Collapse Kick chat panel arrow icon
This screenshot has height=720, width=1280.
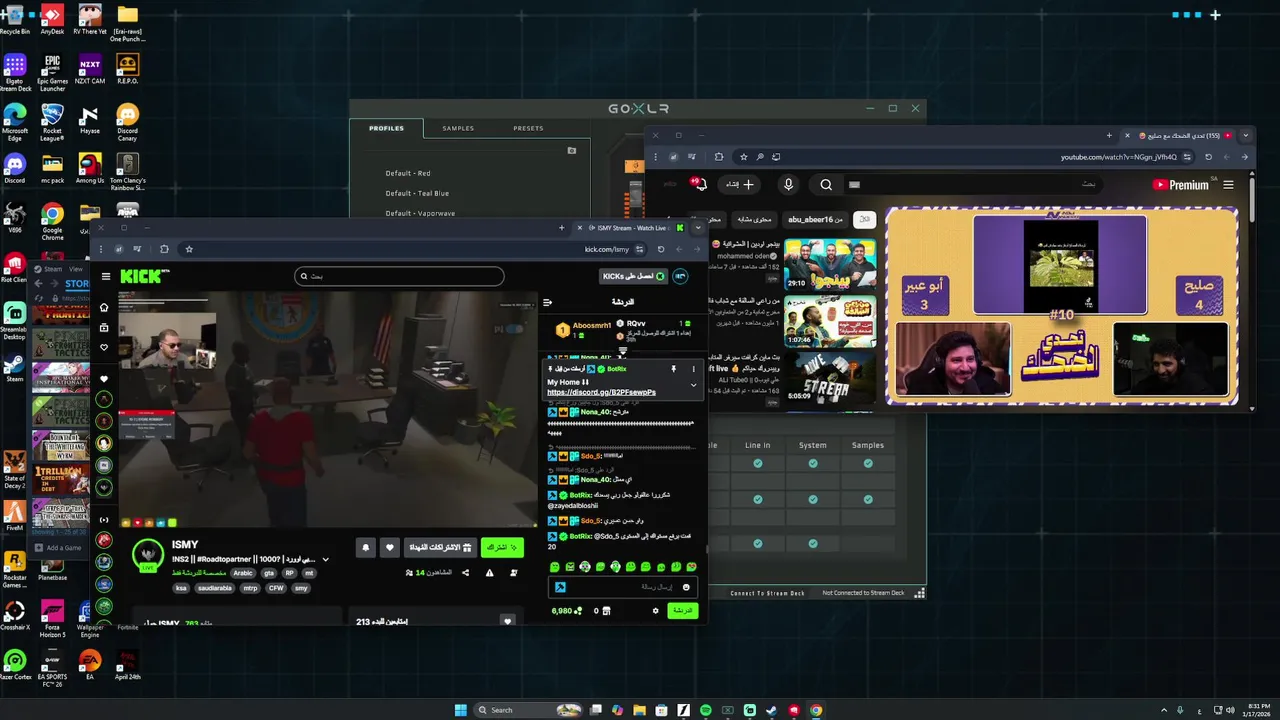tap(547, 302)
